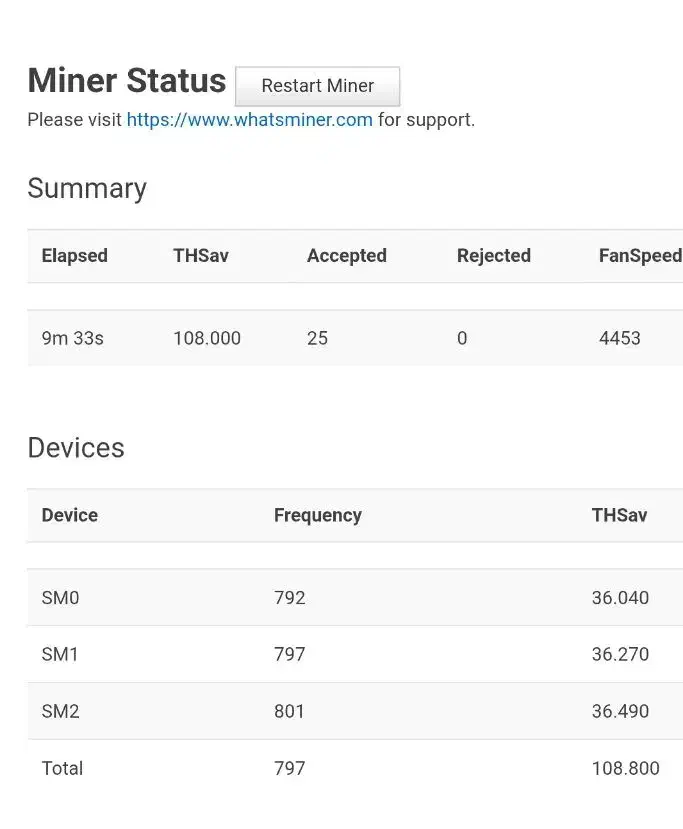683x829 pixels.
Task: Select the 108.000 THSav summary value
Action: point(207,338)
